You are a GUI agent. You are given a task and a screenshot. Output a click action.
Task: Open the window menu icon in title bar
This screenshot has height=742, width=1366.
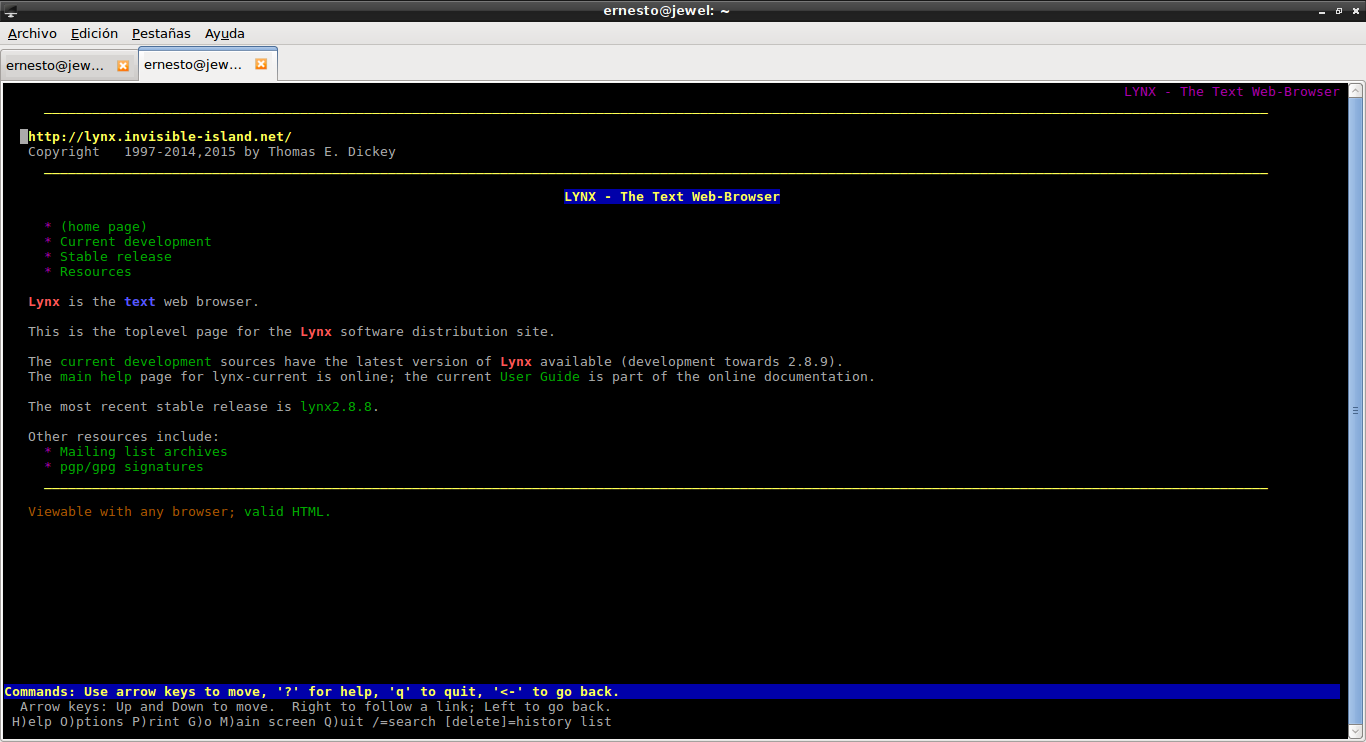[x=11, y=10]
